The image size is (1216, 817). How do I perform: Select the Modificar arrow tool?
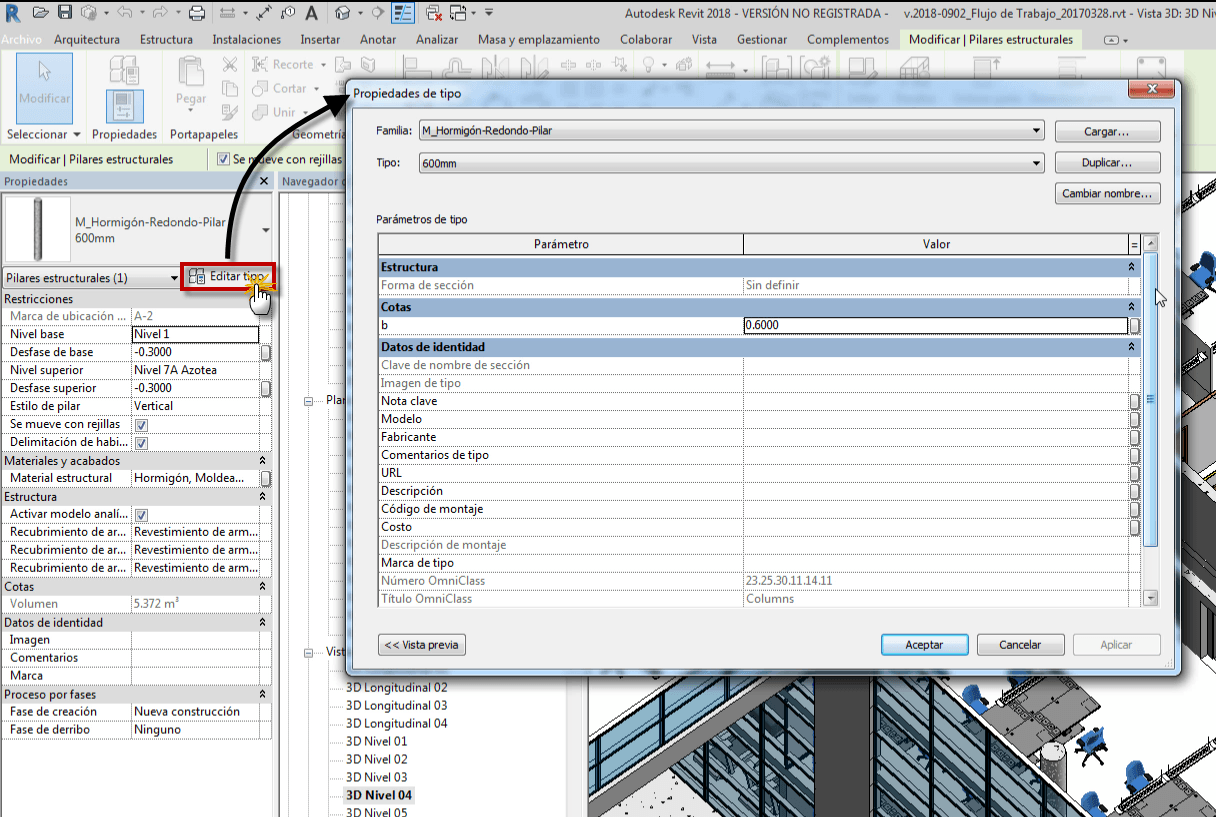44,87
